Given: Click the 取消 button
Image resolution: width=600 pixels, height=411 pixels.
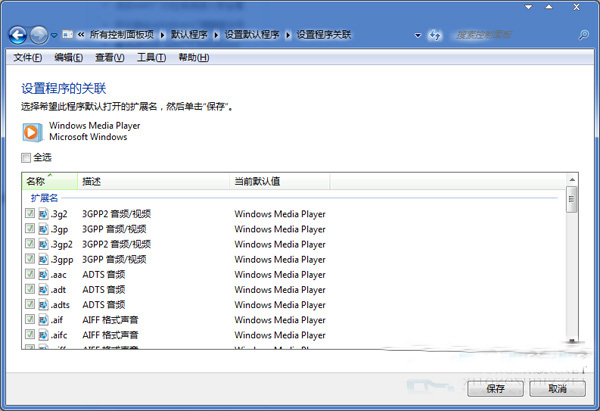Looking at the screenshot, I should coord(557,389).
